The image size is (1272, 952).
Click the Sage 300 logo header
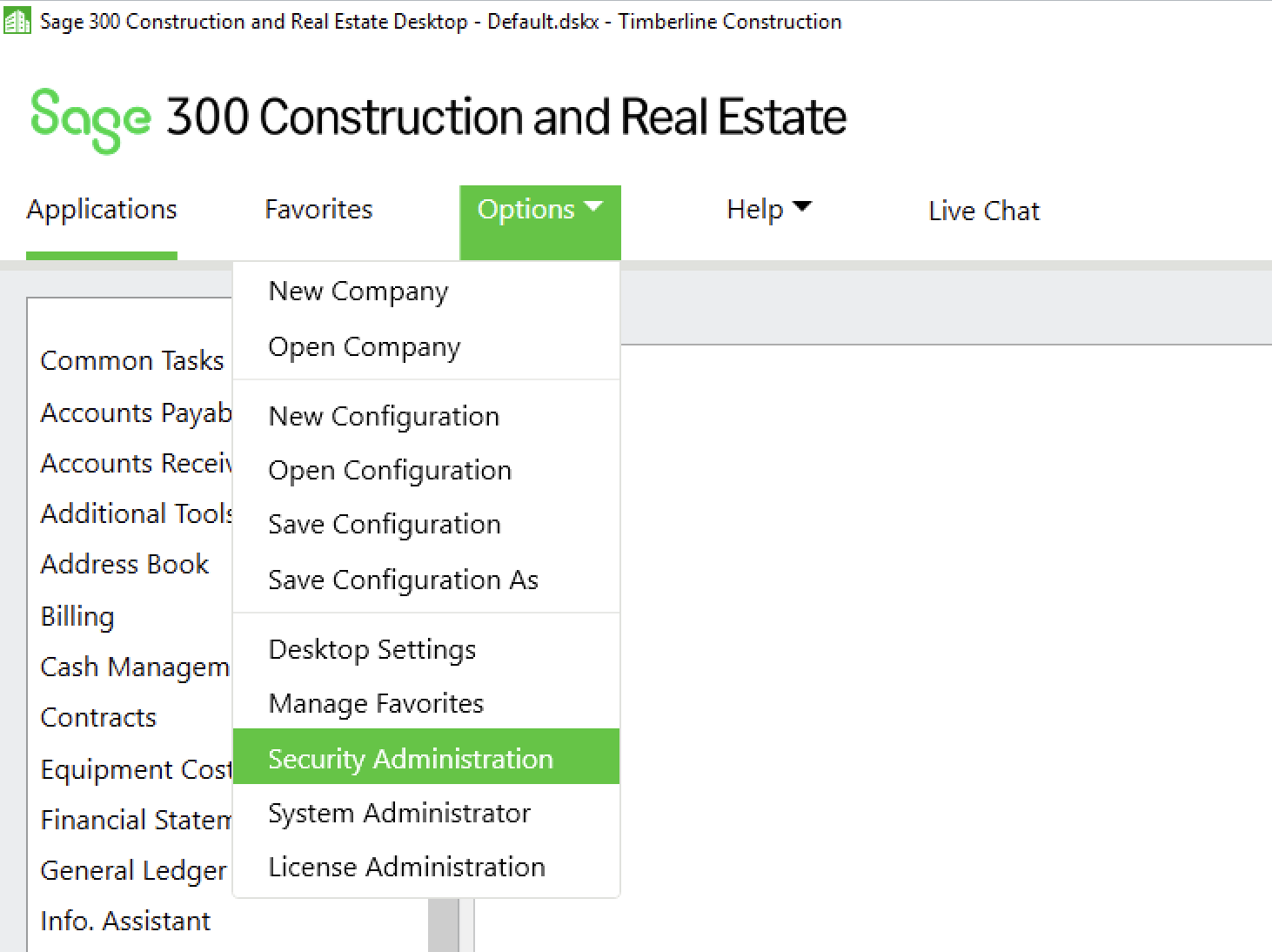(439, 119)
